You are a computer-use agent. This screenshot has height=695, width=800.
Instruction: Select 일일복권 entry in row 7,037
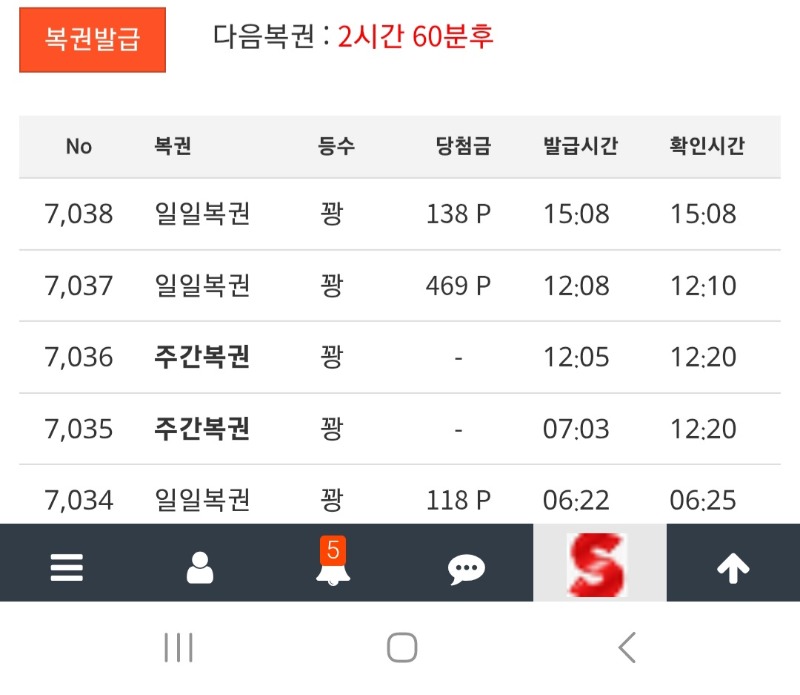pyautogui.click(x=202, y=286)
